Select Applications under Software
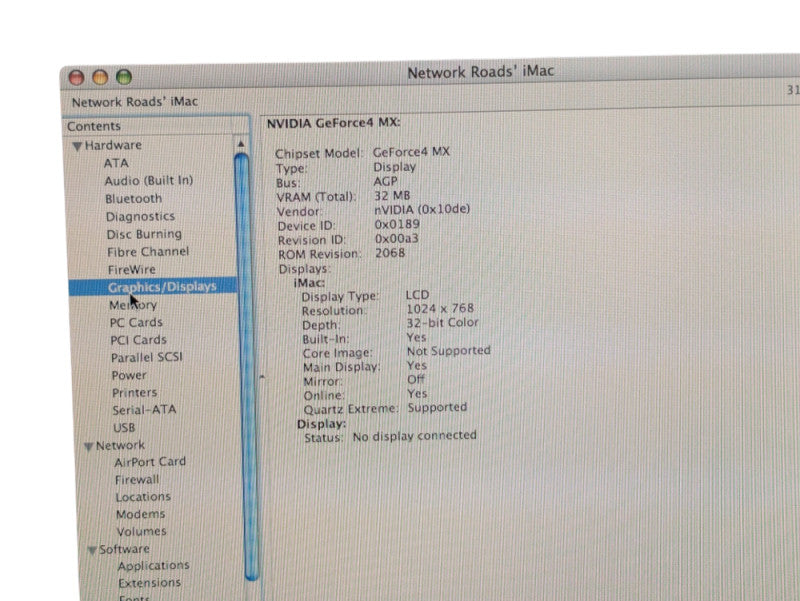This screenshot has width=800, height=601. tap(154, 565)
